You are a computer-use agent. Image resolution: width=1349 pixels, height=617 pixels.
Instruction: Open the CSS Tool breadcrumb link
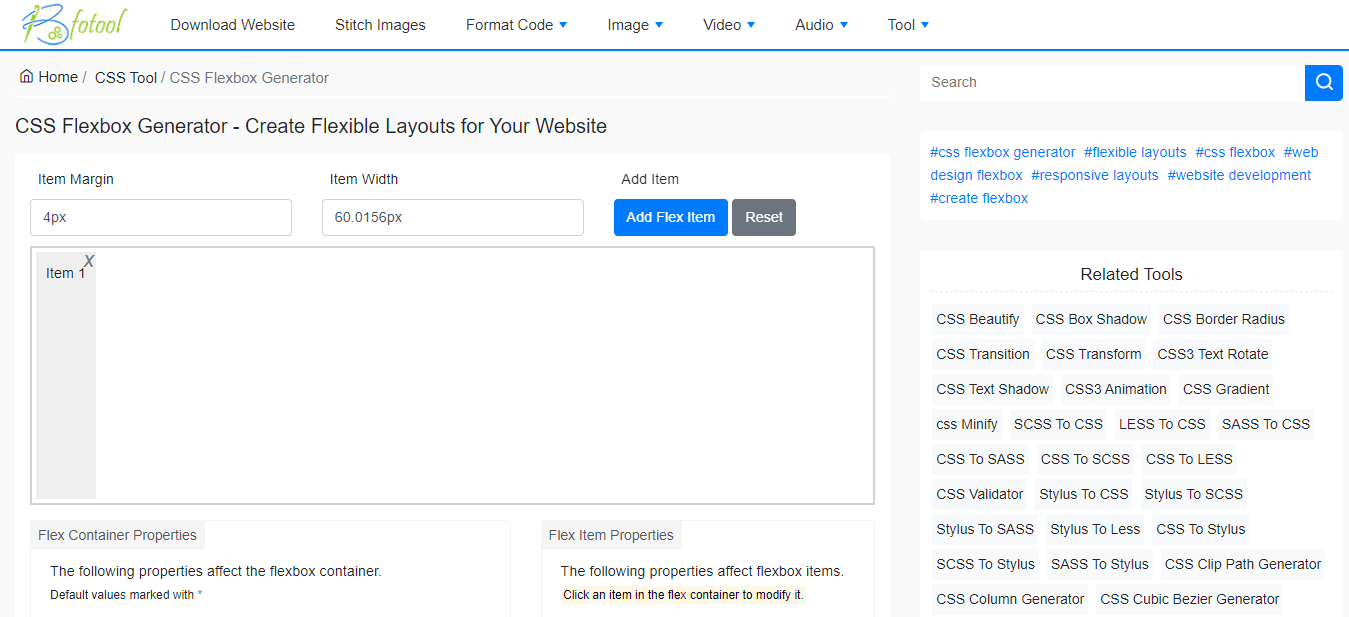tap(125, 77)
